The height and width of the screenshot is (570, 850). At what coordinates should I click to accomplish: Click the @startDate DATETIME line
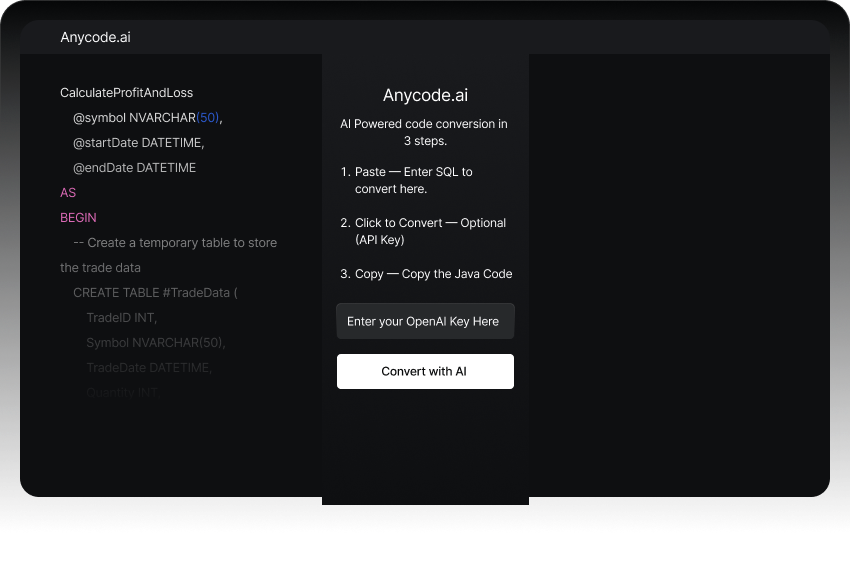click(138, 143)
